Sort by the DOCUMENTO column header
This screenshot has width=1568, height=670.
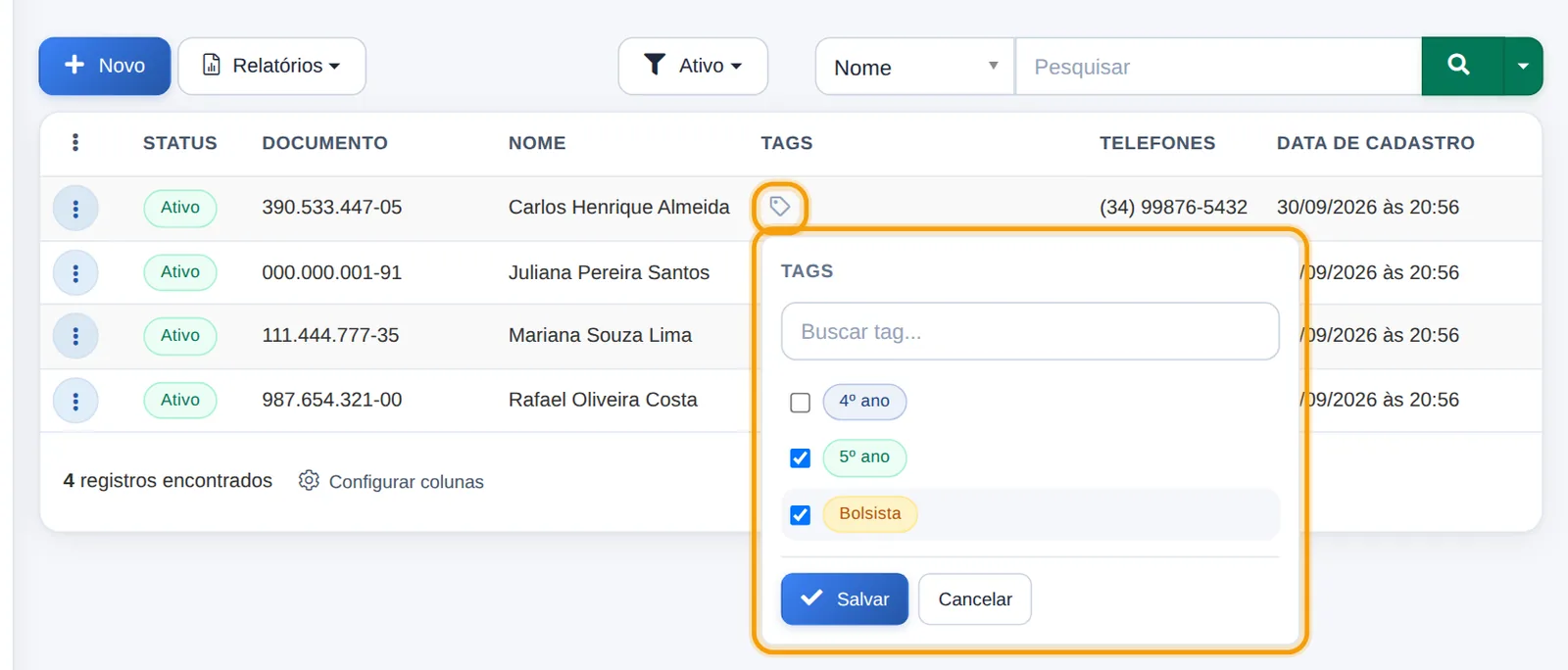click(x=324, y=143)
